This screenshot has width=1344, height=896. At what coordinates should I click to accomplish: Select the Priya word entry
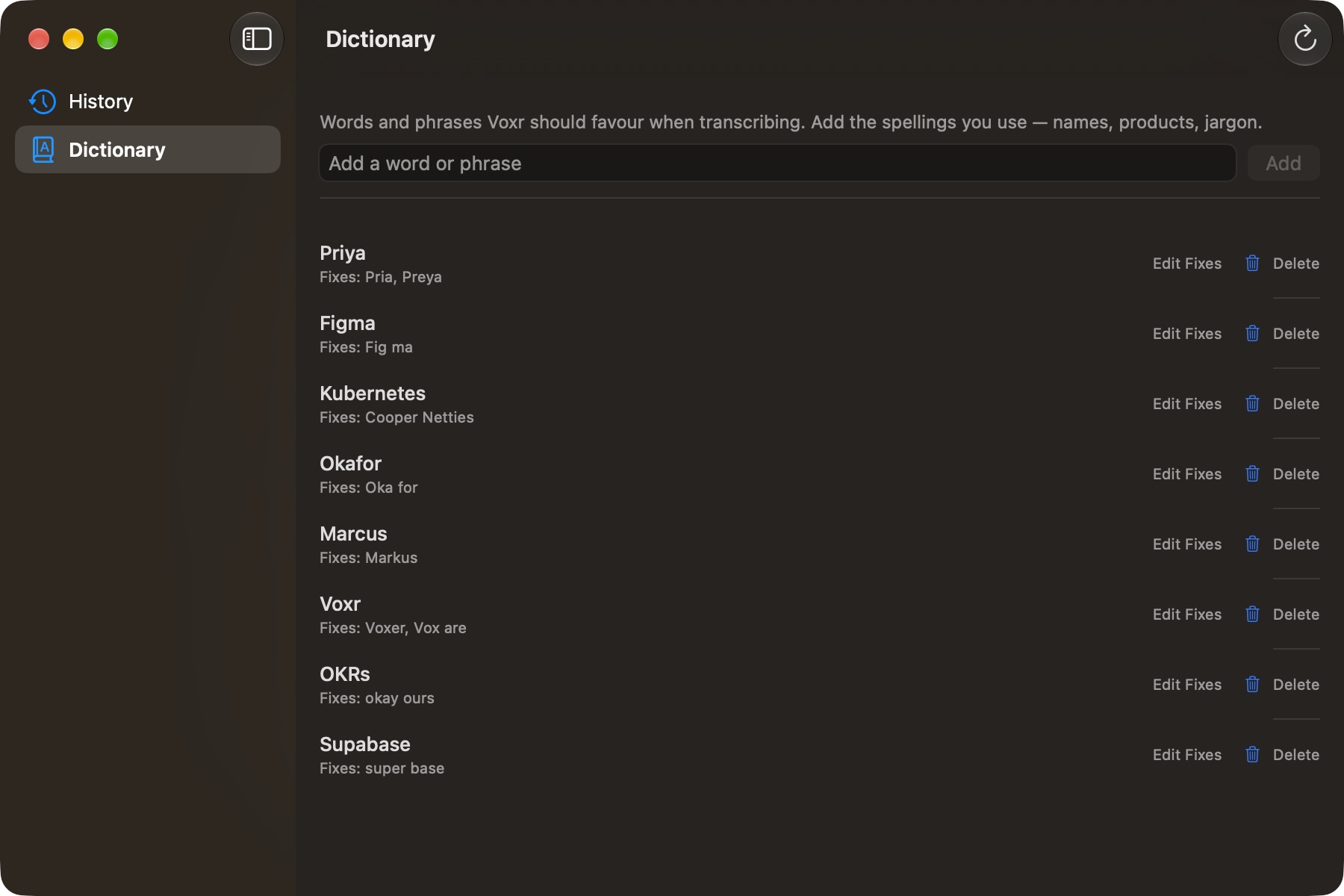[x=343, y=253]
